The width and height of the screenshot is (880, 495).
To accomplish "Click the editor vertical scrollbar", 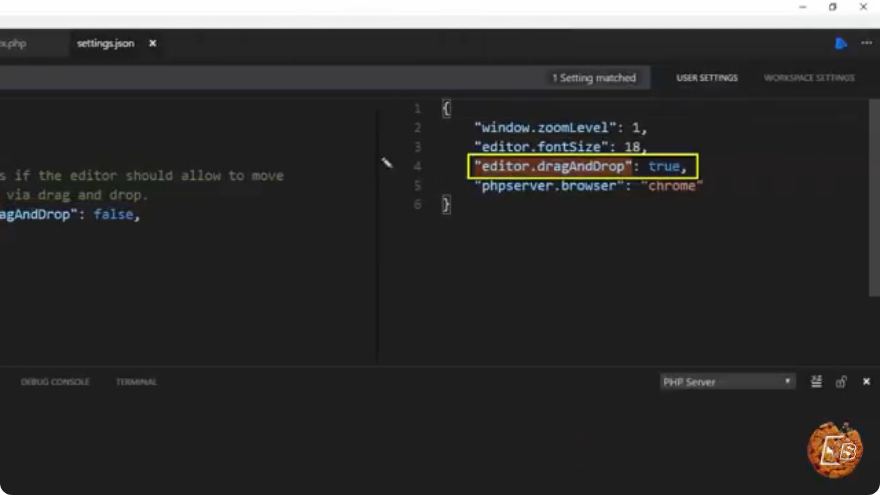I will pyautogui.click(x=874, y=198).
